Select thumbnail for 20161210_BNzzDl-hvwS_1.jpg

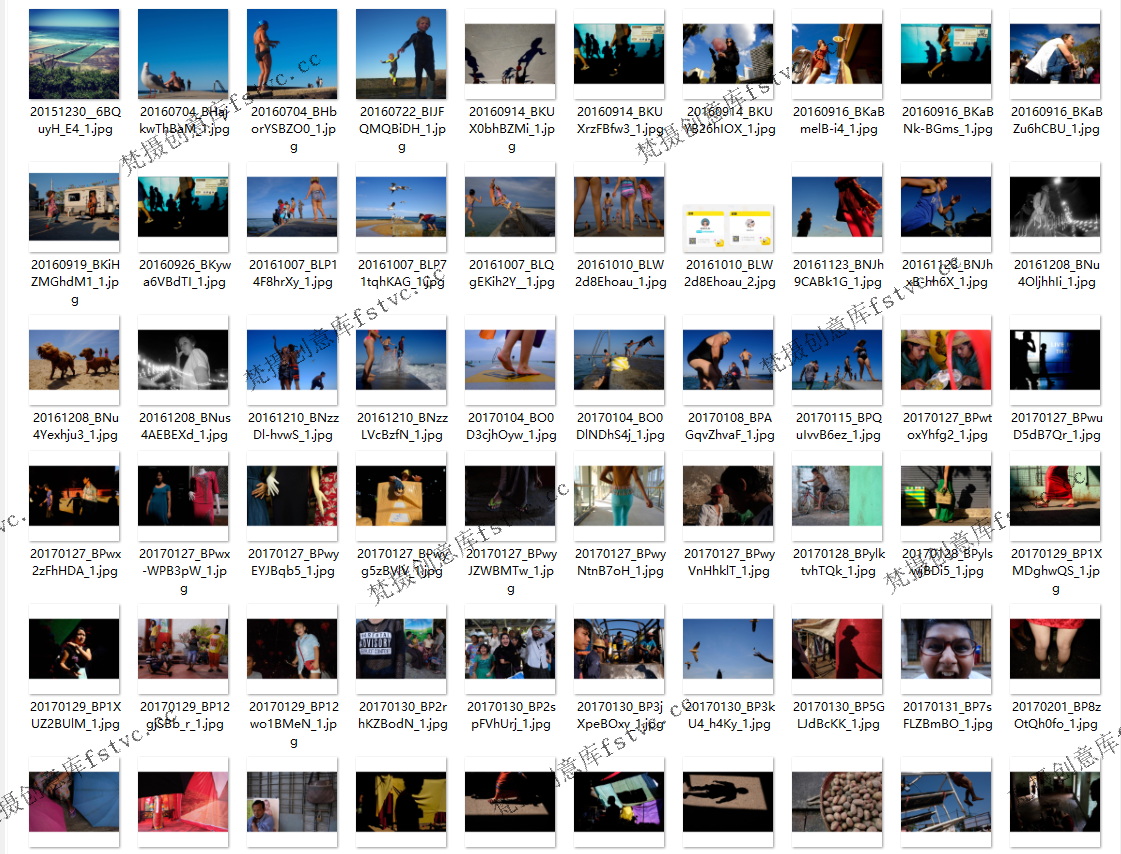[x=292, y=359]
